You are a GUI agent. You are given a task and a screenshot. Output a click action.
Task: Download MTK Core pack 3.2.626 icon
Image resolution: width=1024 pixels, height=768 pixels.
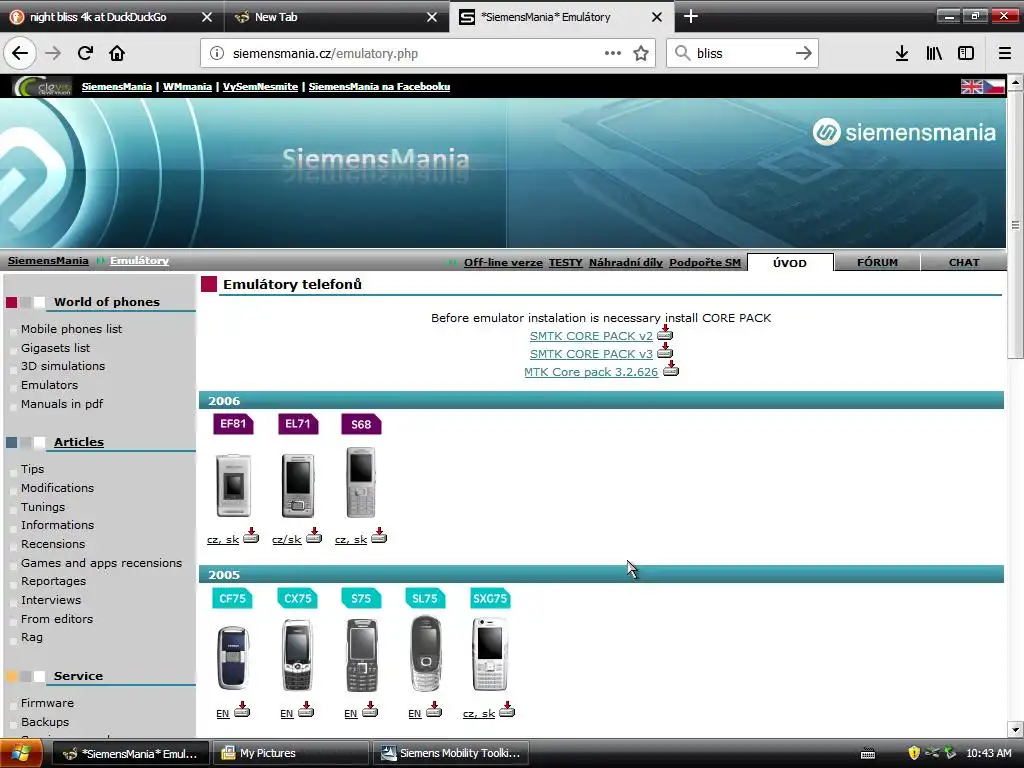click(671, 369)
